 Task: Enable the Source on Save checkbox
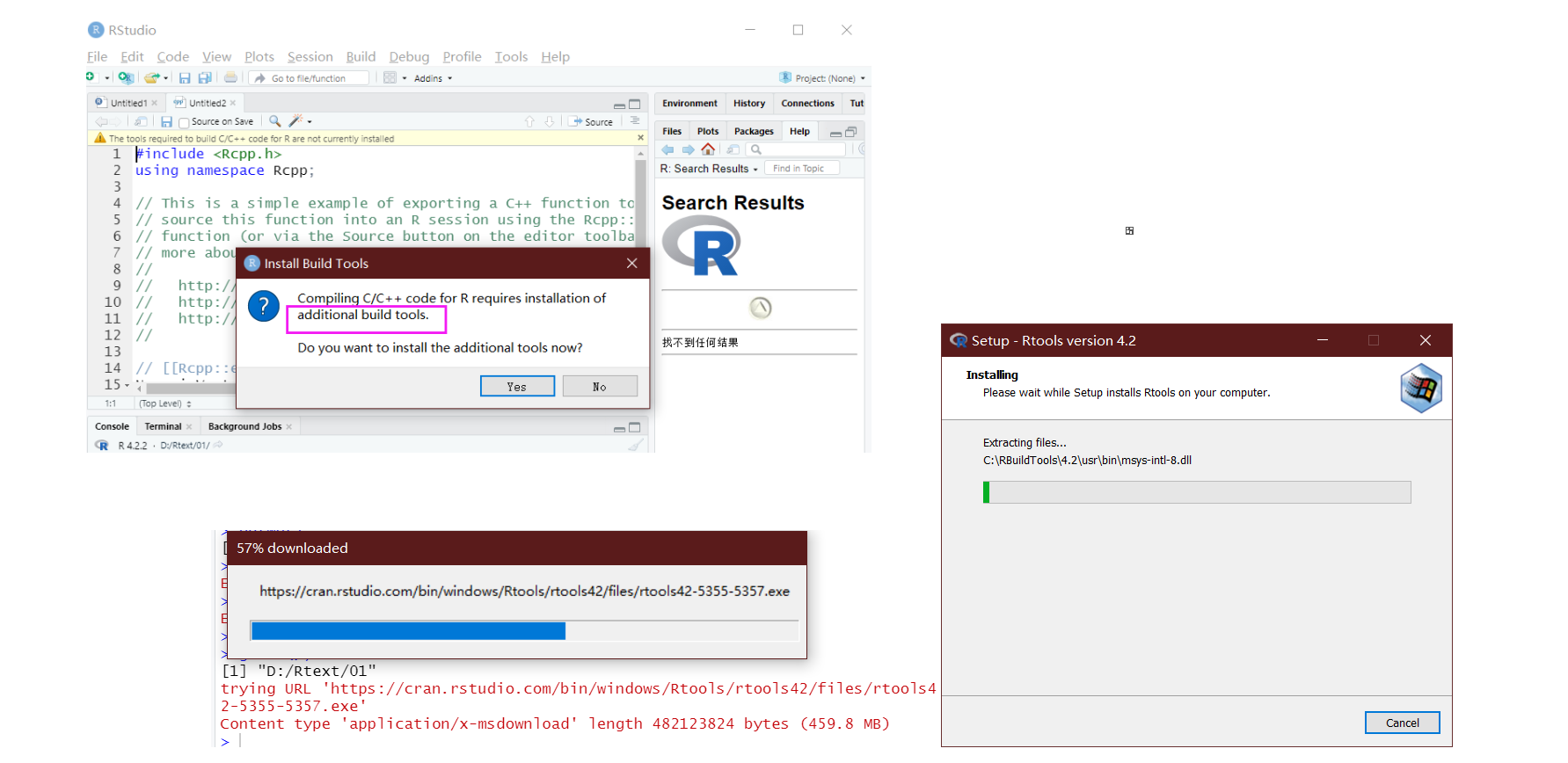click(184, 122)
